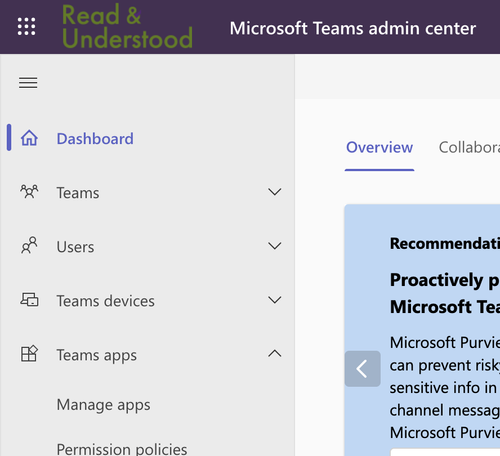500x456 pixels.
Task: Expand the Users section chevron
Action: click(x=275, y=246)
